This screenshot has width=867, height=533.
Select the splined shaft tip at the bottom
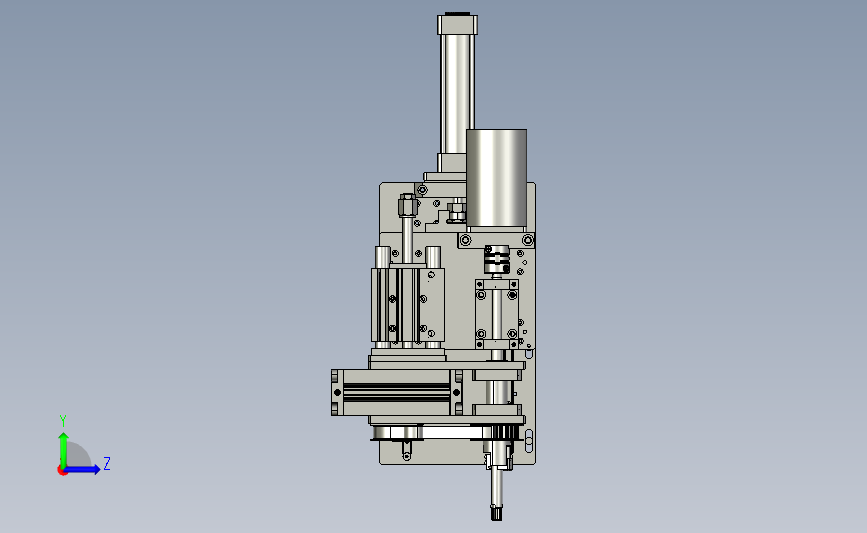[x=497, y=512]
